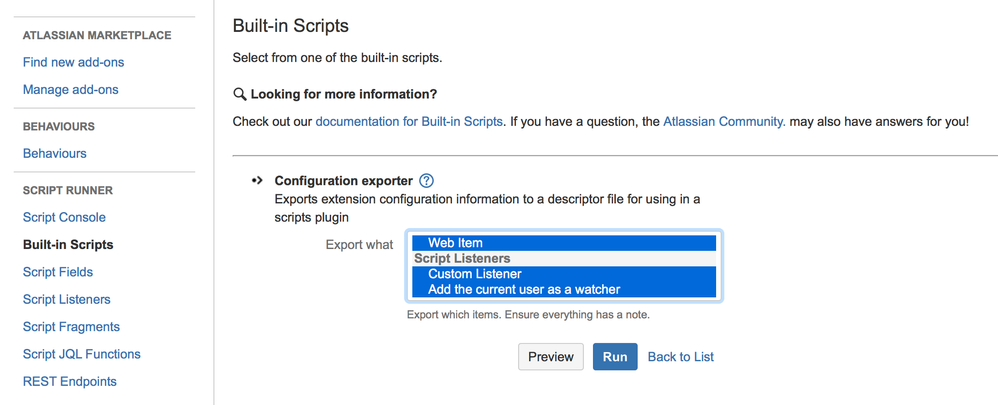Viewport: 998px width, 405px height.
Task: Click the magnifier icon beside Looking for more information
Action: pyautogui.click(x=240, y=94)
